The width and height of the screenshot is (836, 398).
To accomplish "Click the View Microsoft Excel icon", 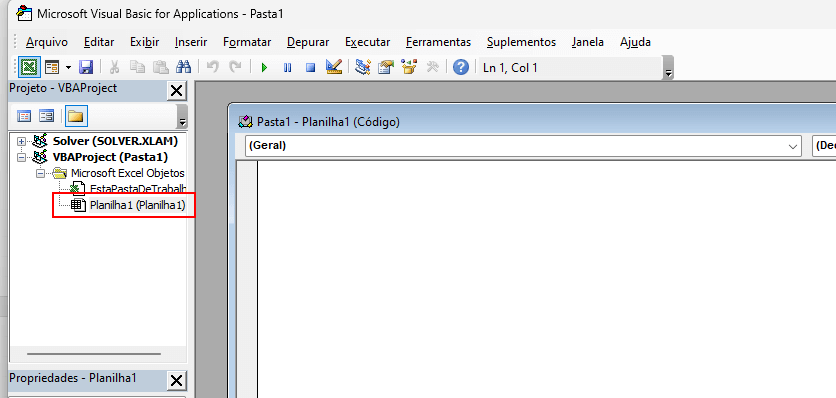I will tap(28, 67).
